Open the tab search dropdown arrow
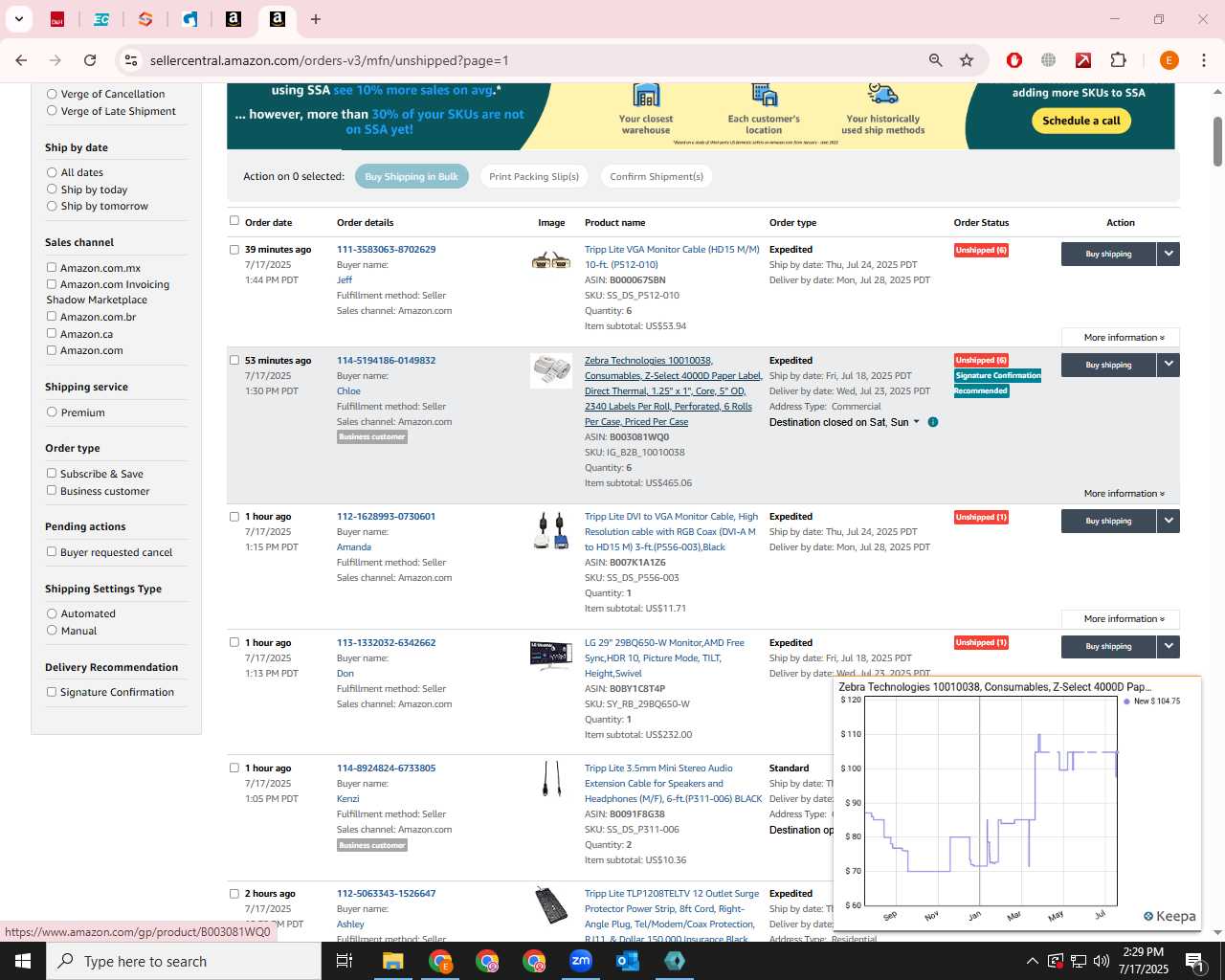This screenshot has height=980, width=1225. tap(18, 19)
